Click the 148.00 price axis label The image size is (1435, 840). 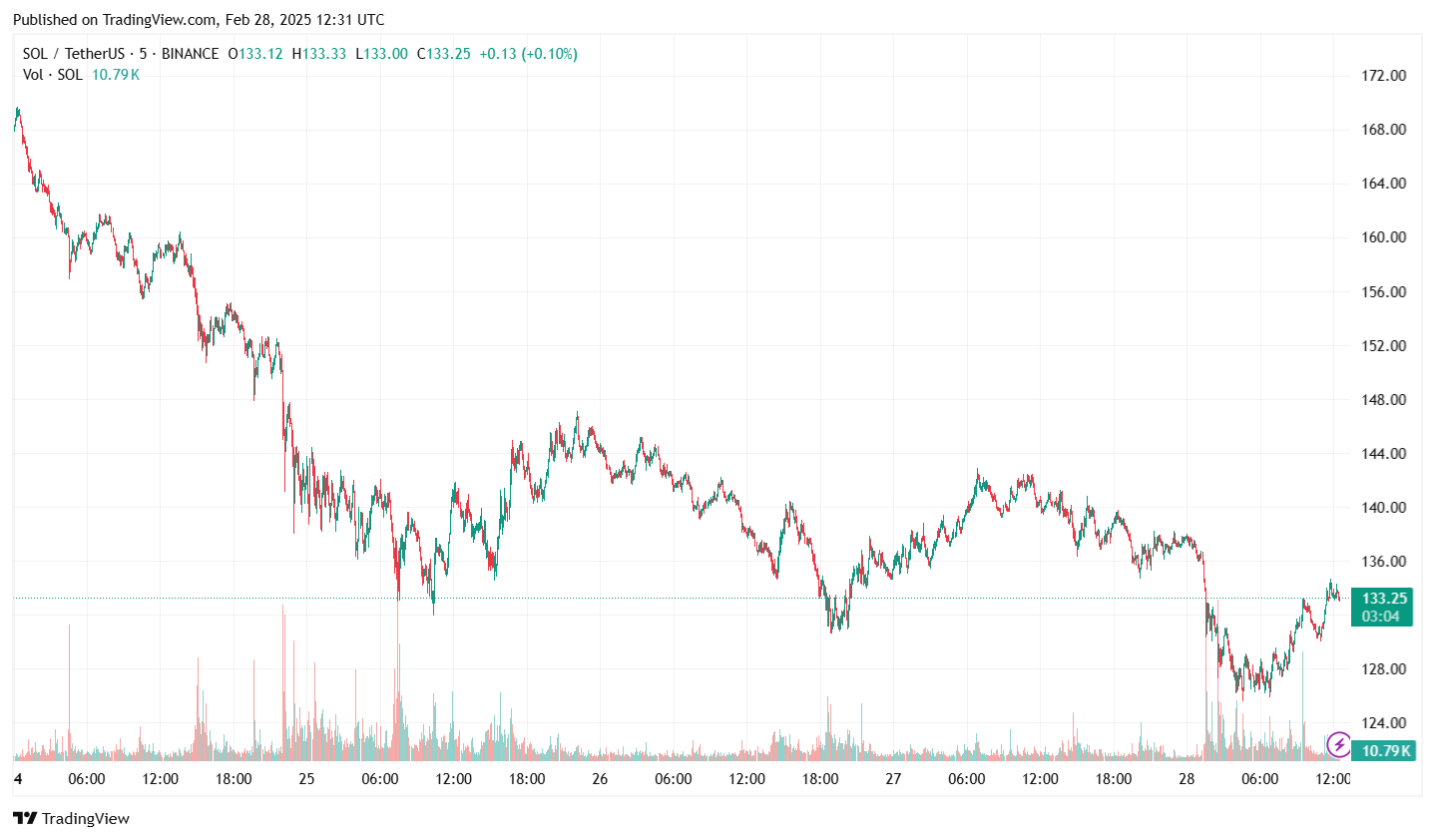tap(1383, 399)
